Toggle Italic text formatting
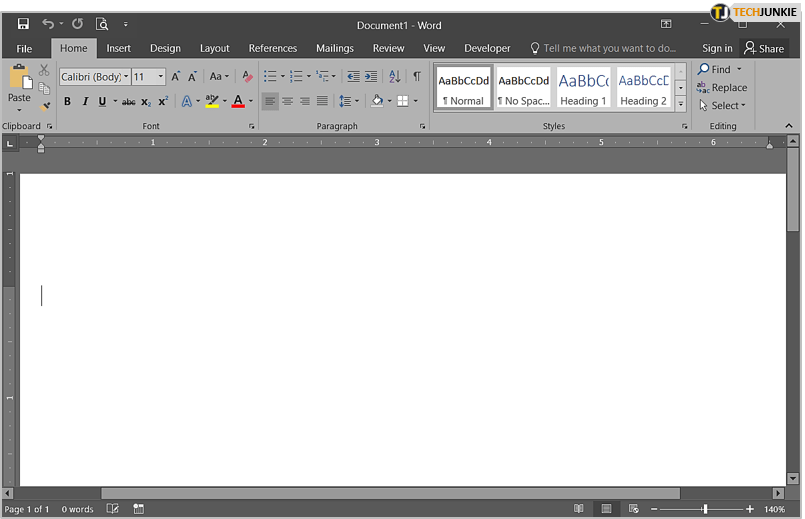805x519 pixels. (x=85, y=101)
